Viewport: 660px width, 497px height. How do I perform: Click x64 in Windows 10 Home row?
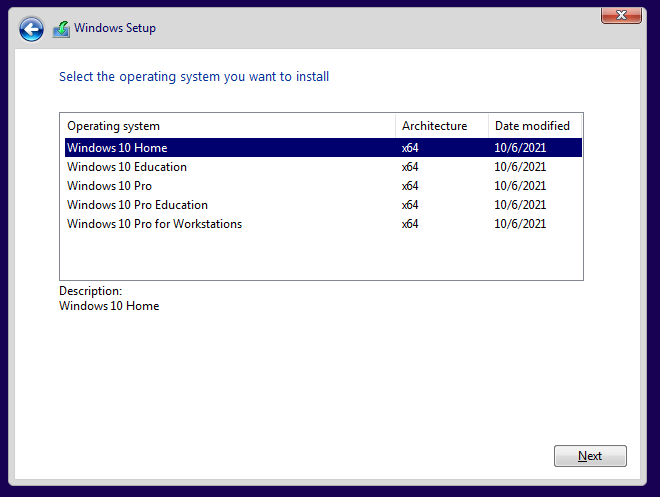410,148
